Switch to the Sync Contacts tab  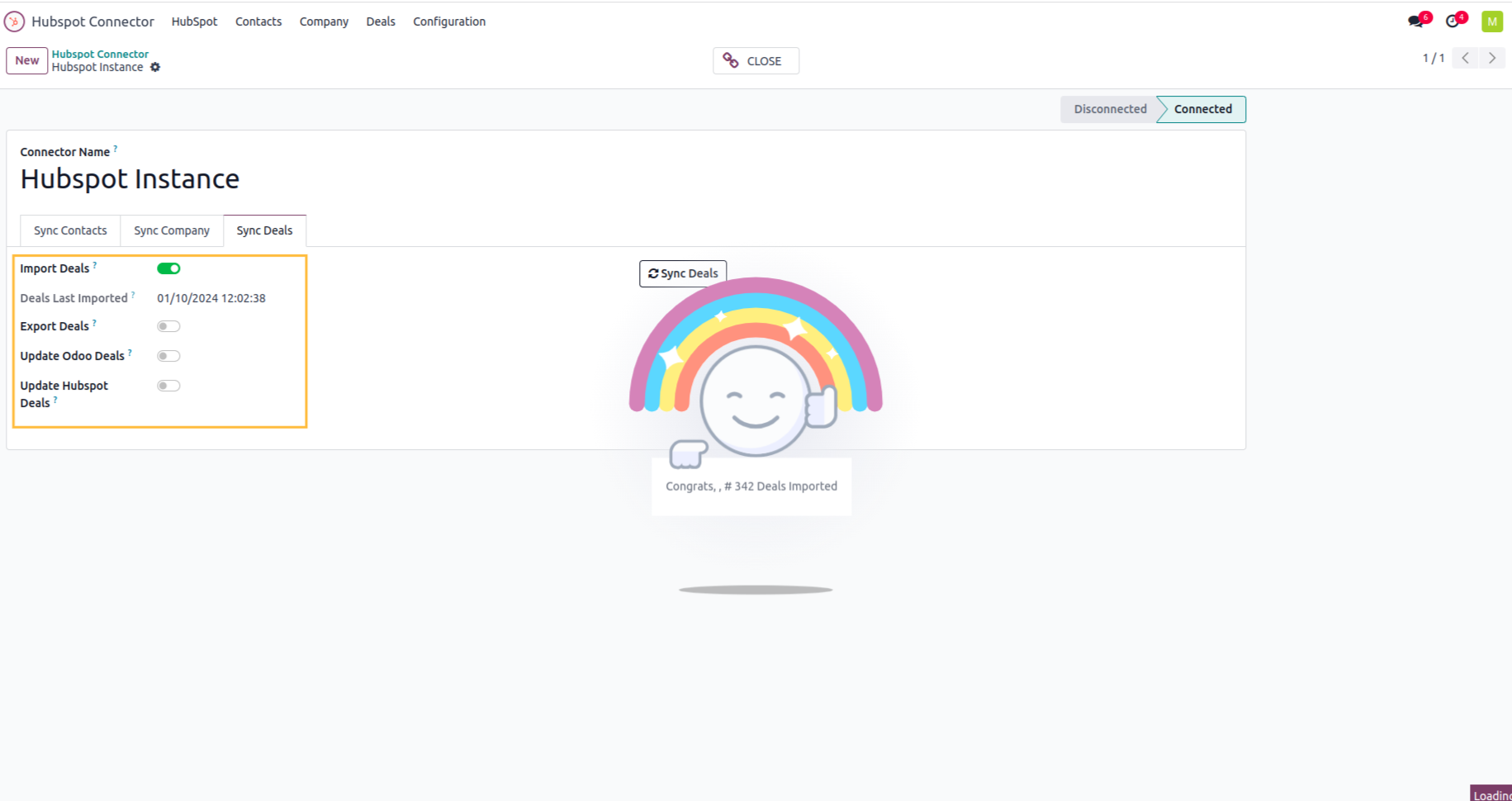(x=70, y=230)
